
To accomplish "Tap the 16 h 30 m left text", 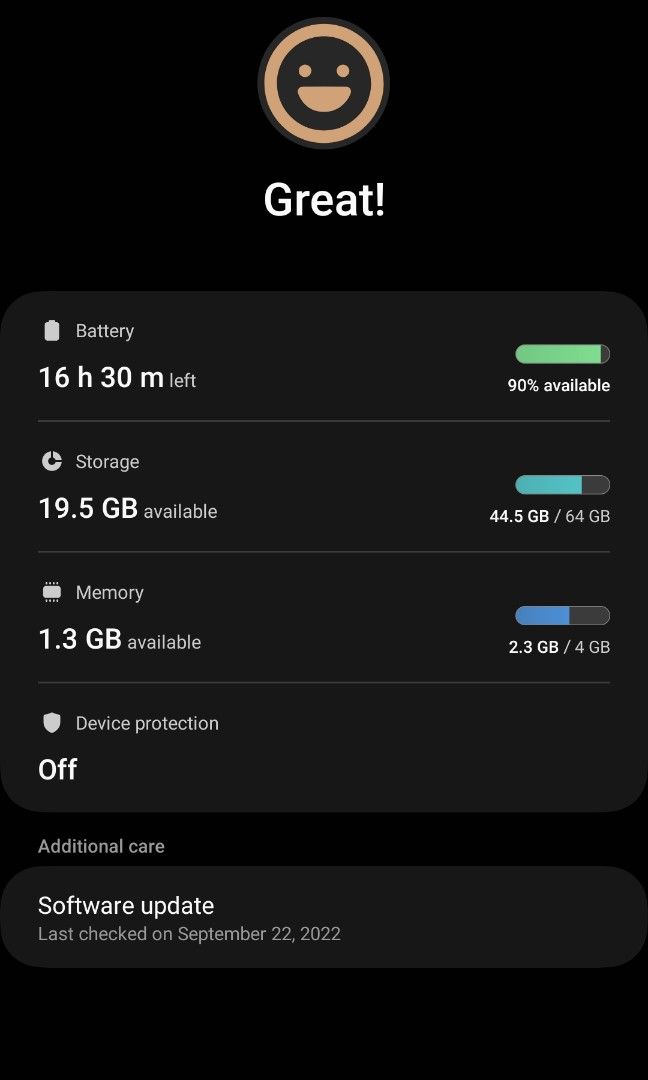I will click(117, 378).
